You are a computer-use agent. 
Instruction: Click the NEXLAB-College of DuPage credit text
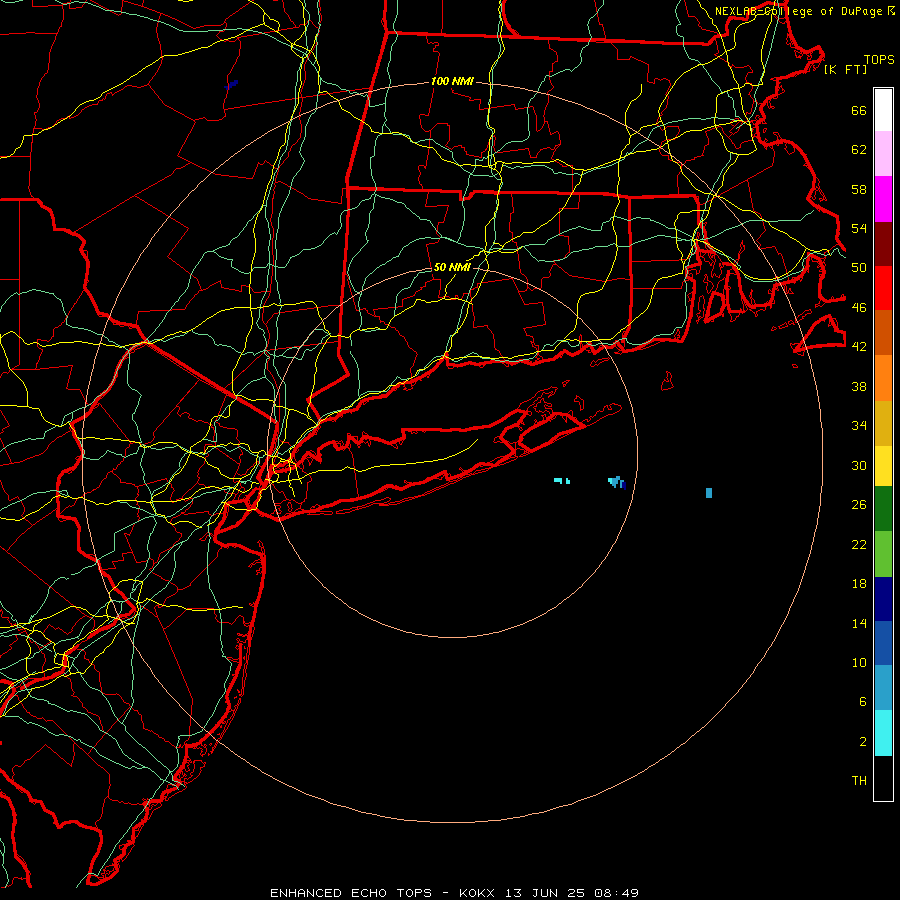[x=798, y=11]
